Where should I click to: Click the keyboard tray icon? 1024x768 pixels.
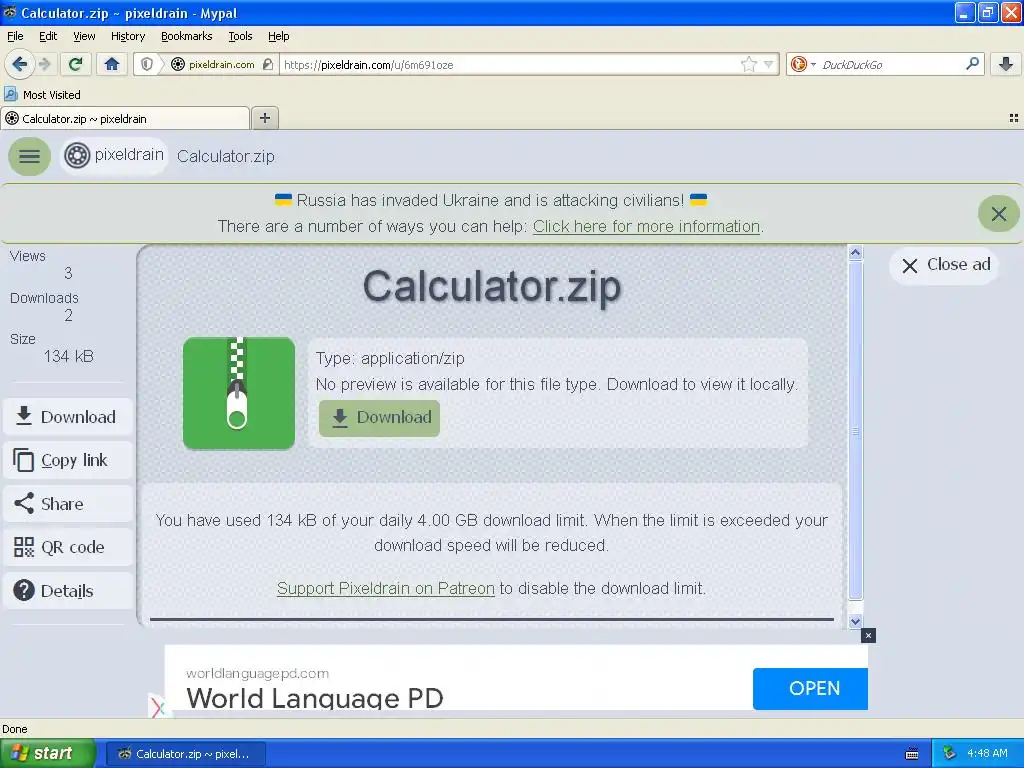point(912,754)
